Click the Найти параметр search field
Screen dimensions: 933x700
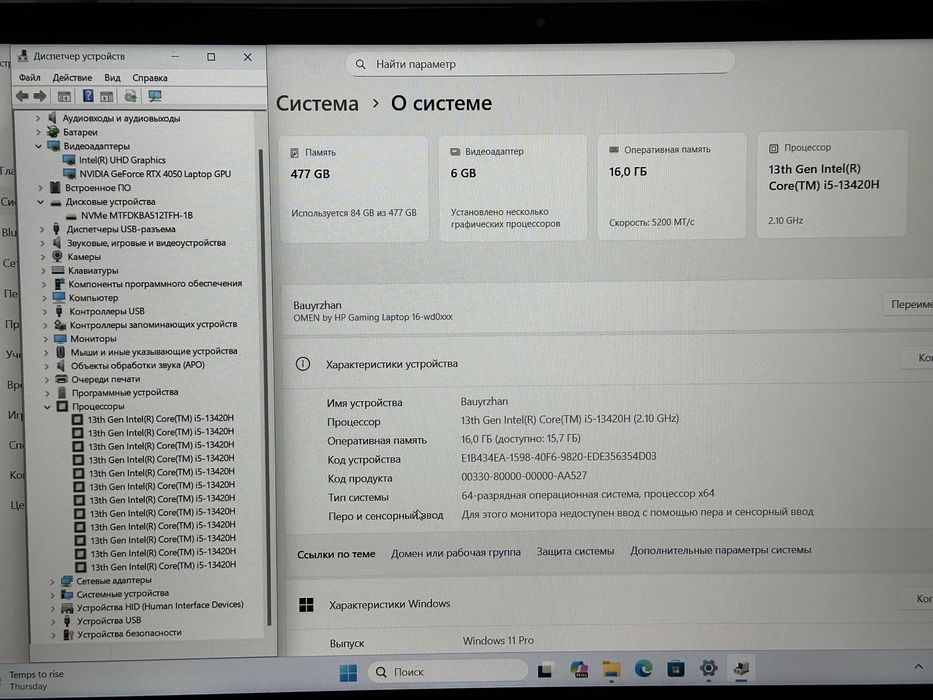540,64
